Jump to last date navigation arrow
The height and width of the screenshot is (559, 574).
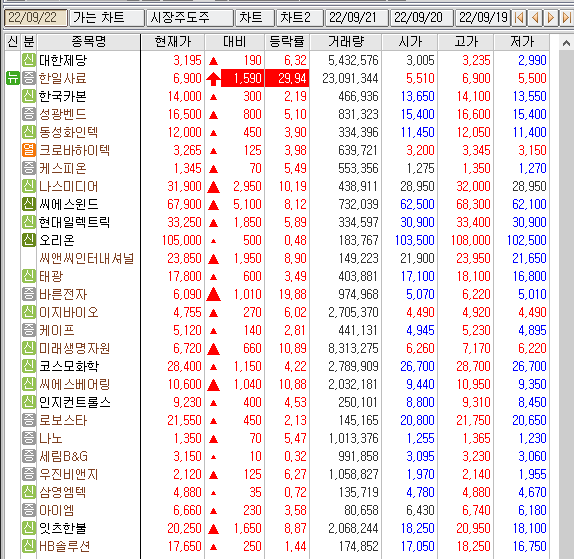(566, 18)
